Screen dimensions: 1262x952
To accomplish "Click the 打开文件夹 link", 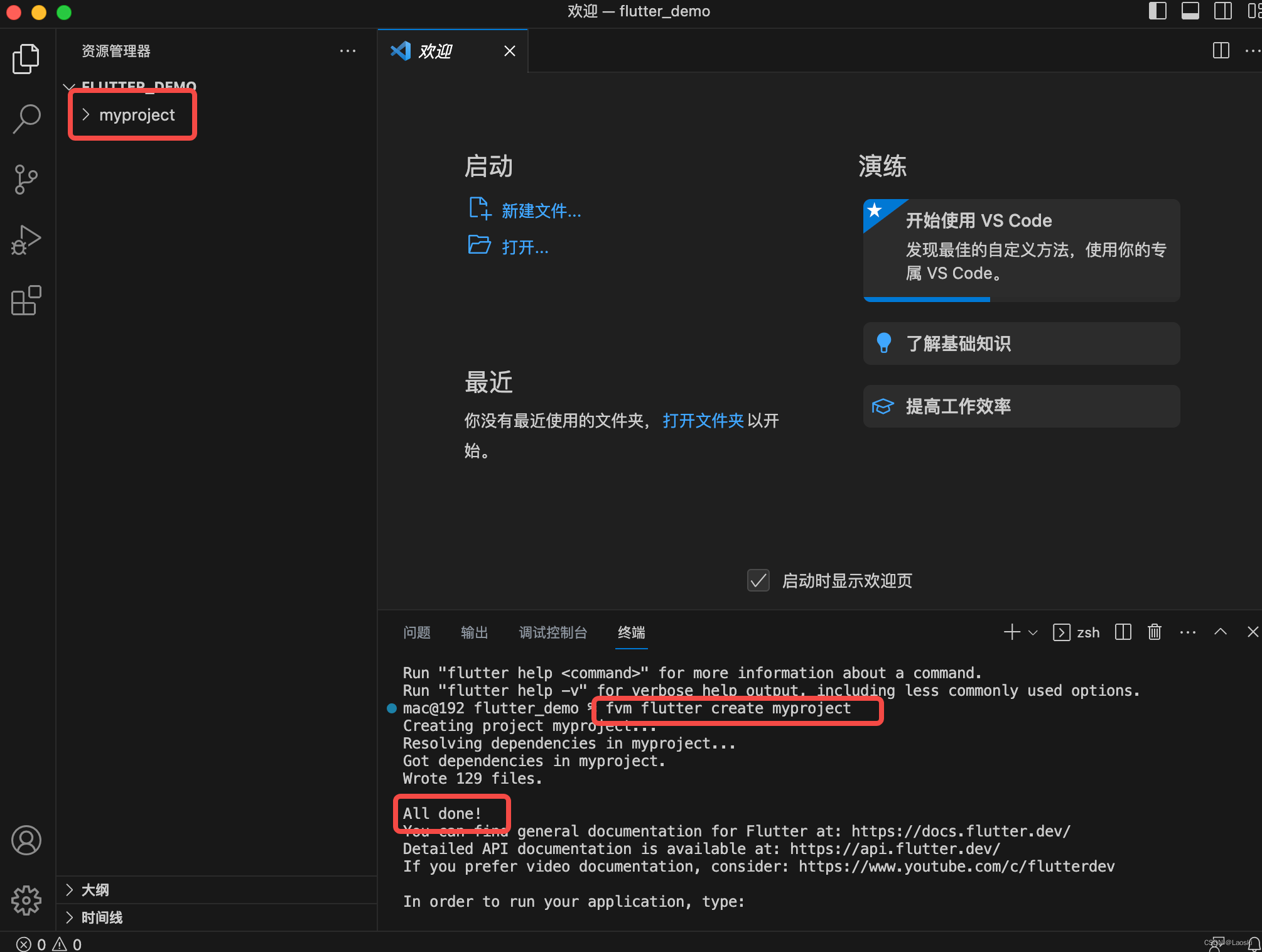I will (x=703, y=420).
